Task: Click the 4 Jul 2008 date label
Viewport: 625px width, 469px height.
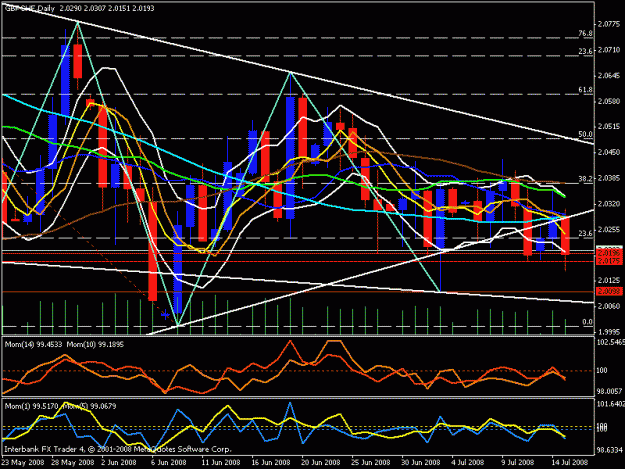Action: tap(468, 462)
